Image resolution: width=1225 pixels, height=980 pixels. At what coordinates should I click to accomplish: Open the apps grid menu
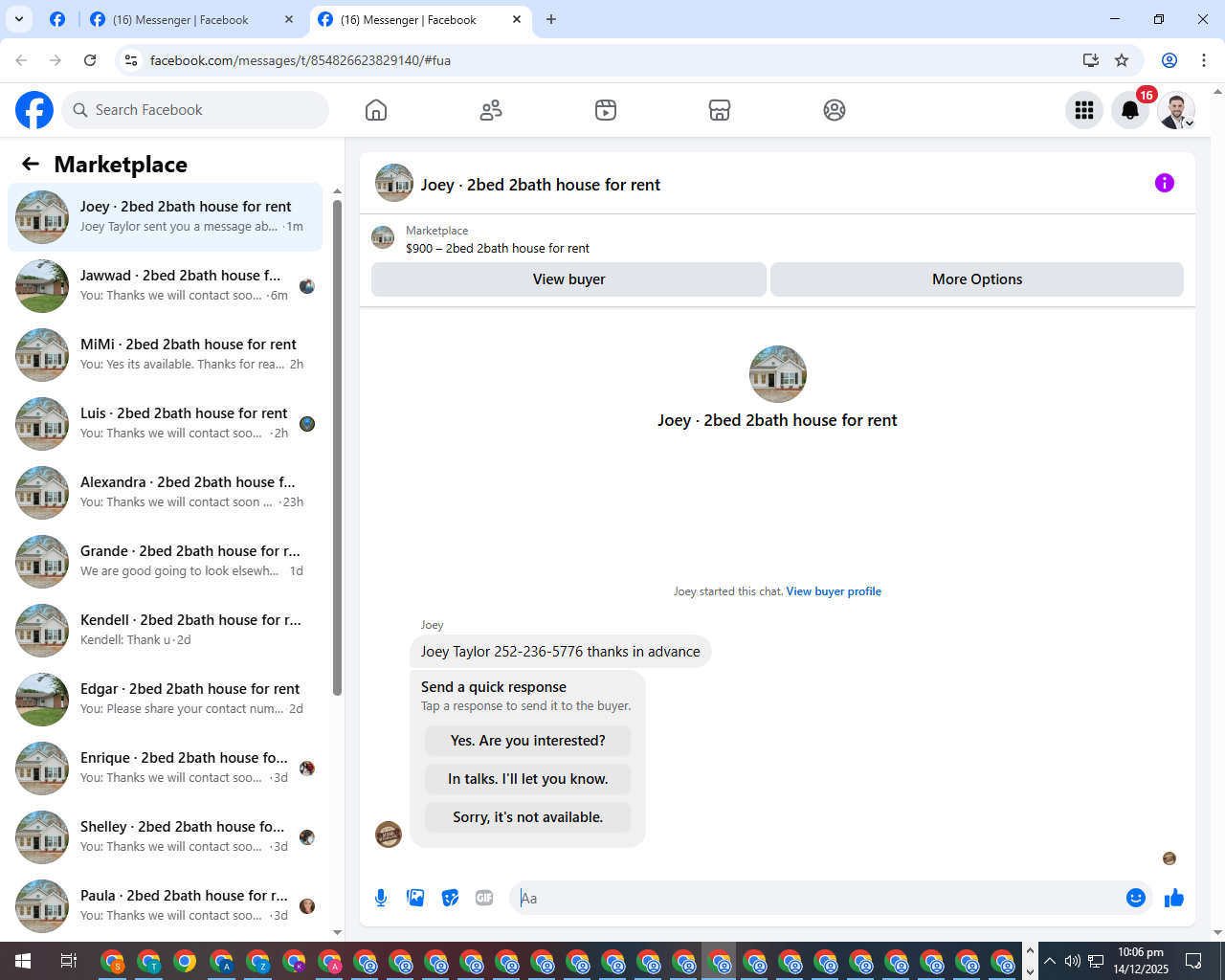1084,110
